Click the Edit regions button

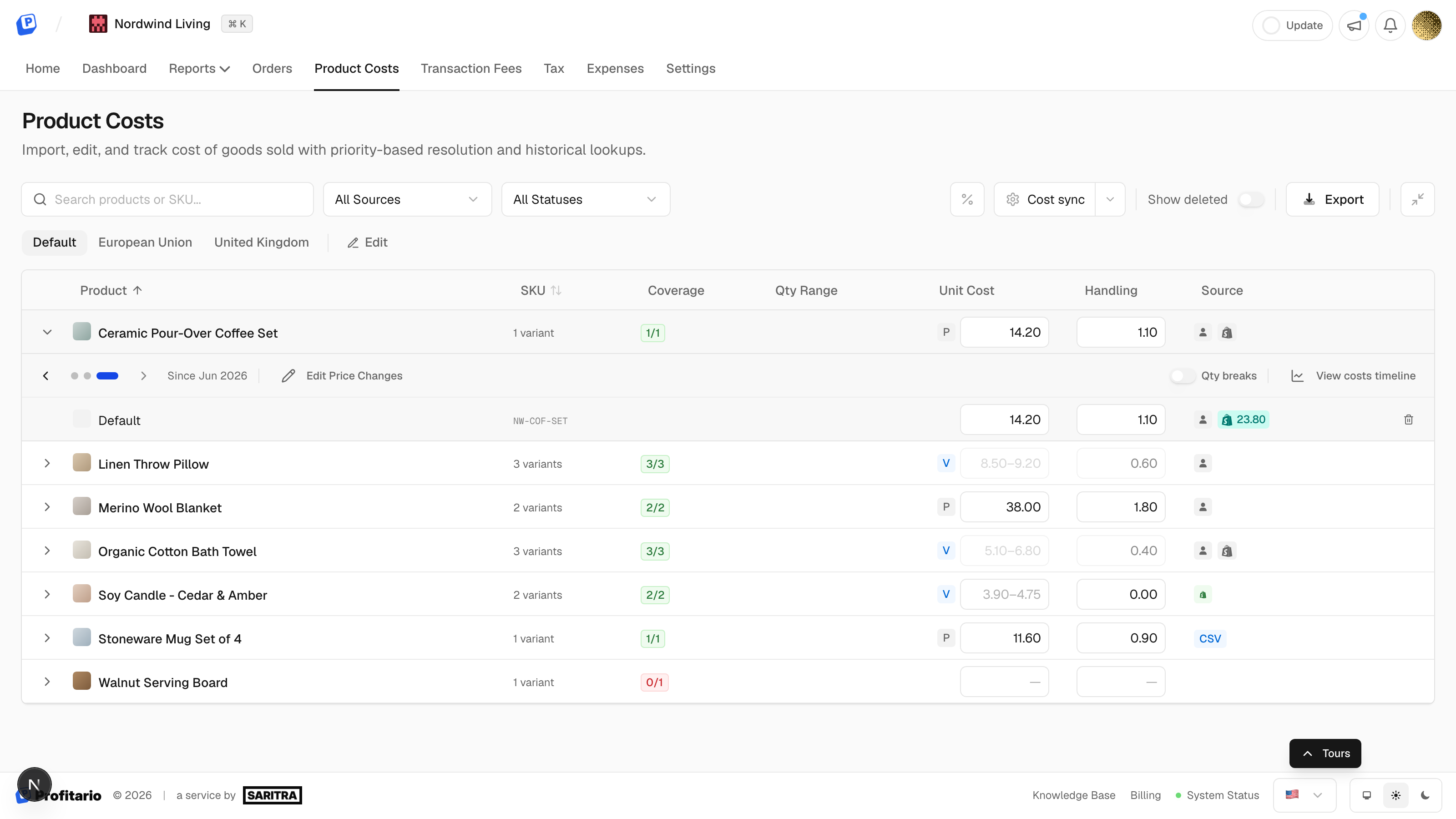pyautogui.click(x=367, y=243)
